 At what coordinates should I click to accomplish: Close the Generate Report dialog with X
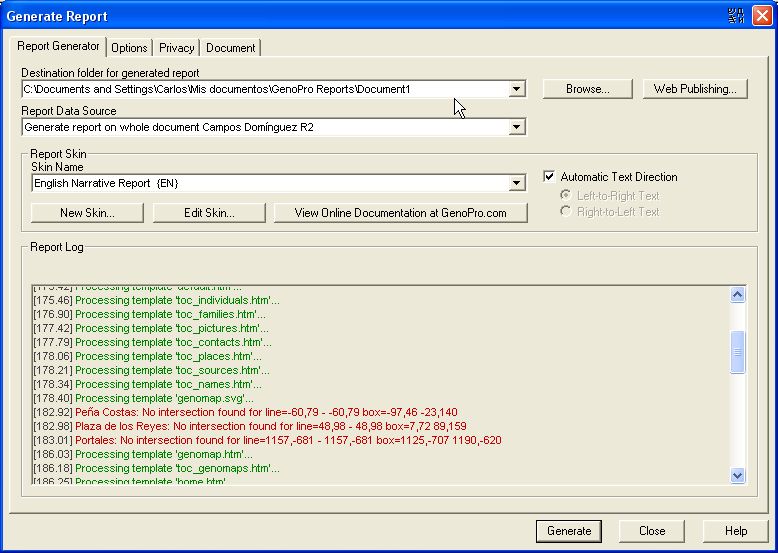[761, 16]
